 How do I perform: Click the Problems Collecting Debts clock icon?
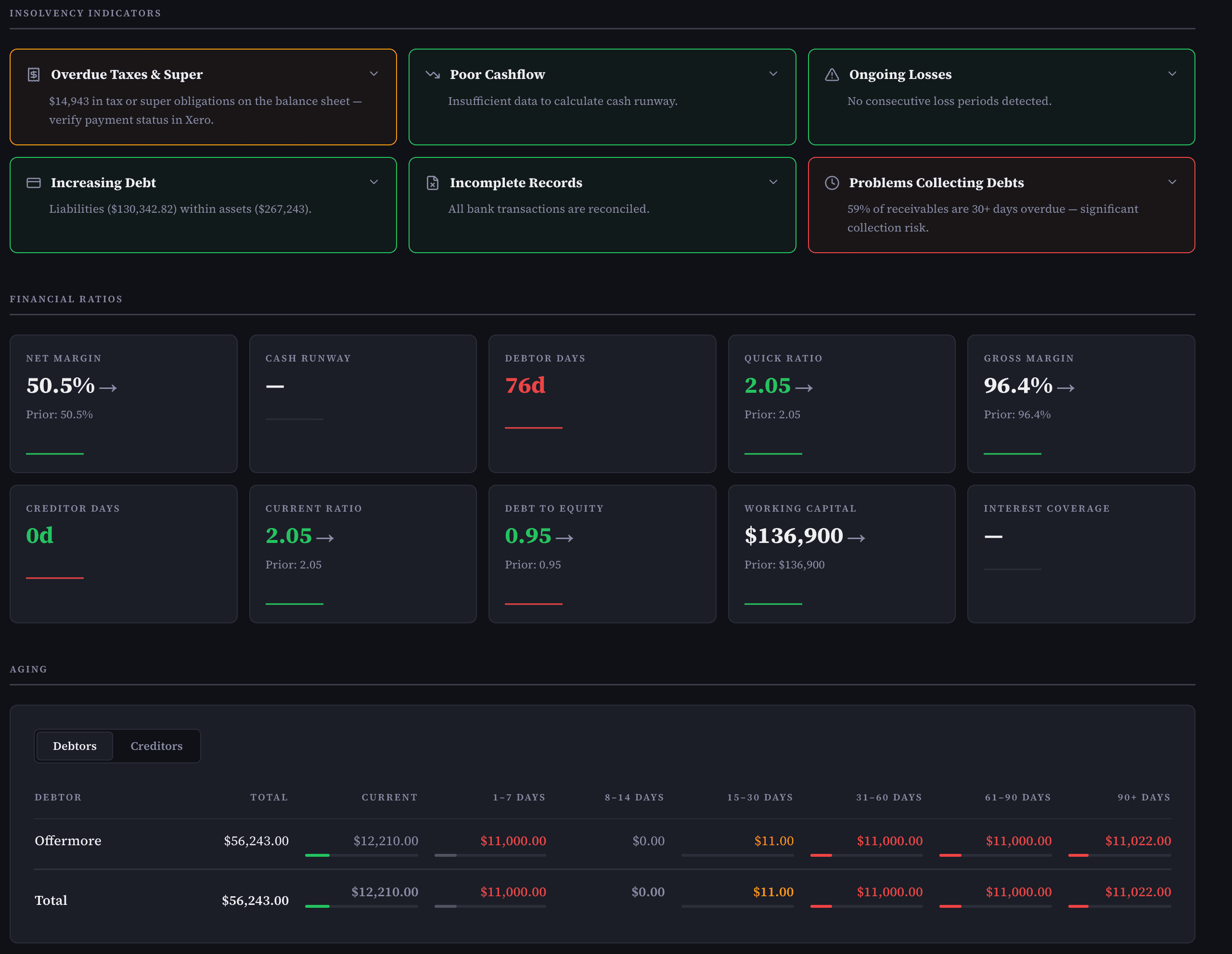click(832, 183)
